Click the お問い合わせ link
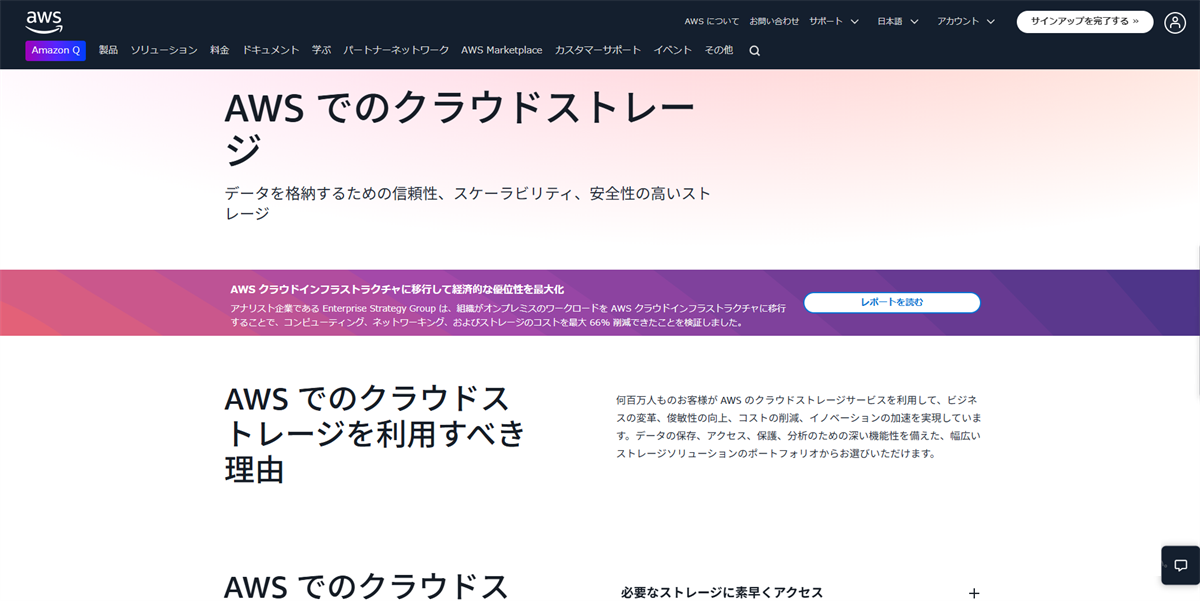Viewport: 1200px width, 601px height. (774, 21)
